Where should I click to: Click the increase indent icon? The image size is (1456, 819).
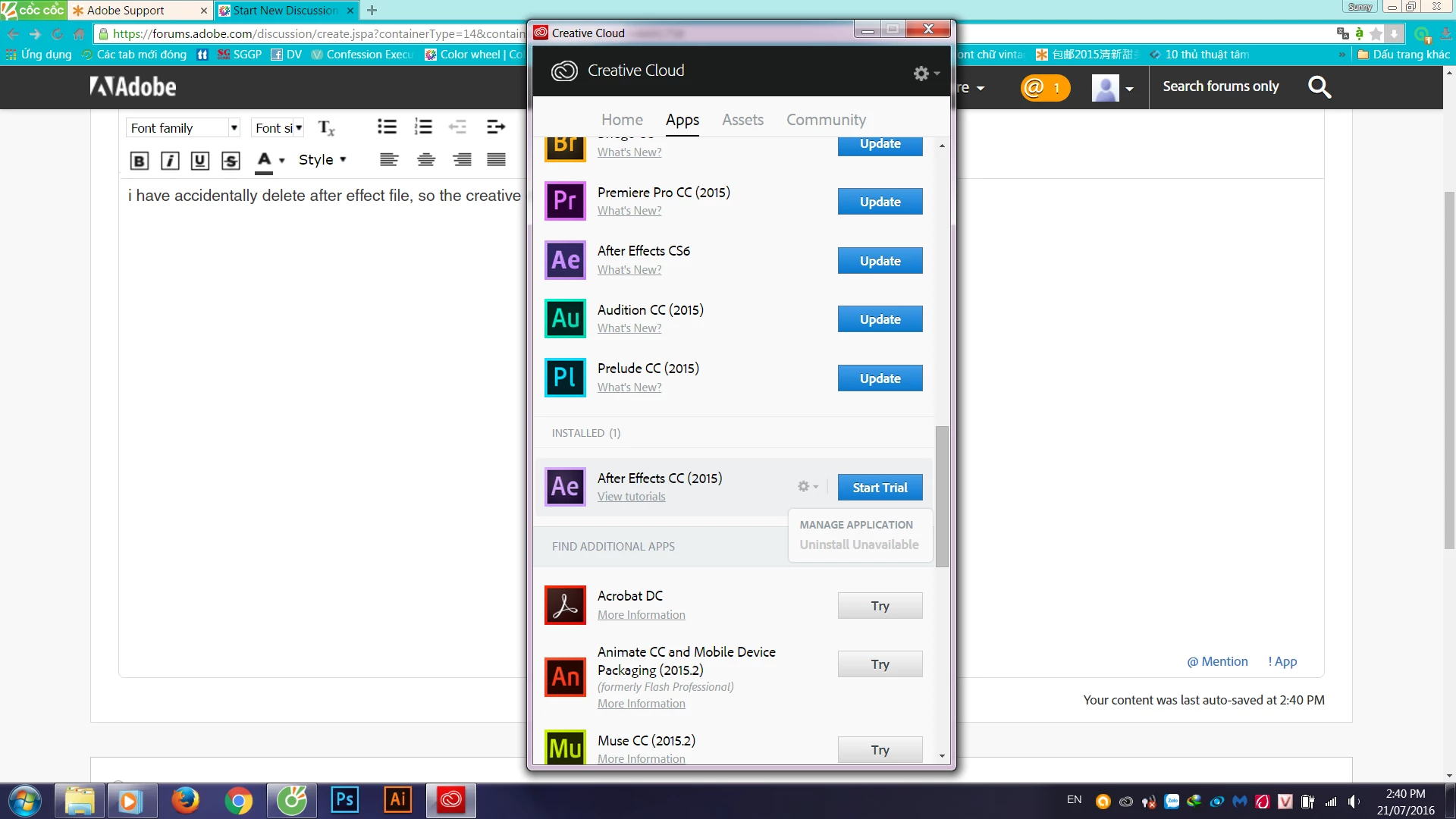[496, 127]
